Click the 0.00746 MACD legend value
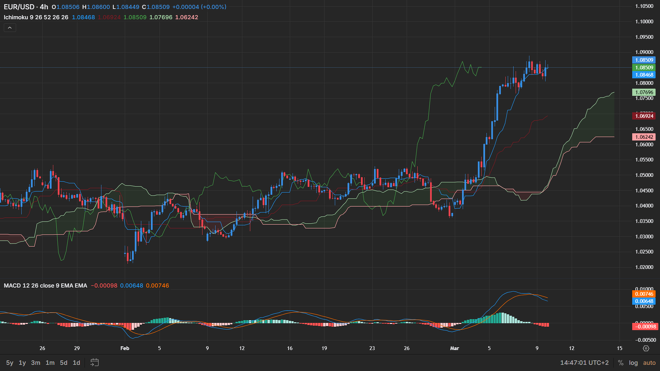 pos(157,286)
